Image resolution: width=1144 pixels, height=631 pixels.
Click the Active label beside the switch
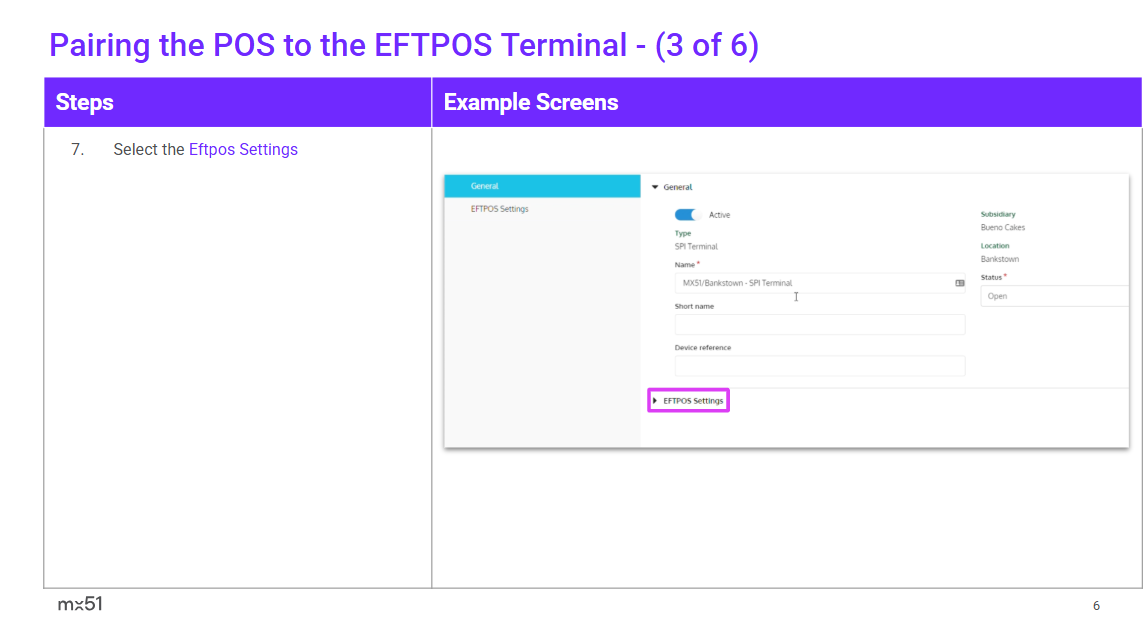(x=720, y=215)
